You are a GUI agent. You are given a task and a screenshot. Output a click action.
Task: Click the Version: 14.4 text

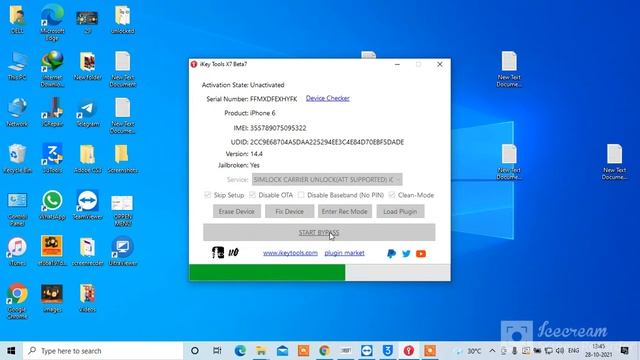pos(244,154)
